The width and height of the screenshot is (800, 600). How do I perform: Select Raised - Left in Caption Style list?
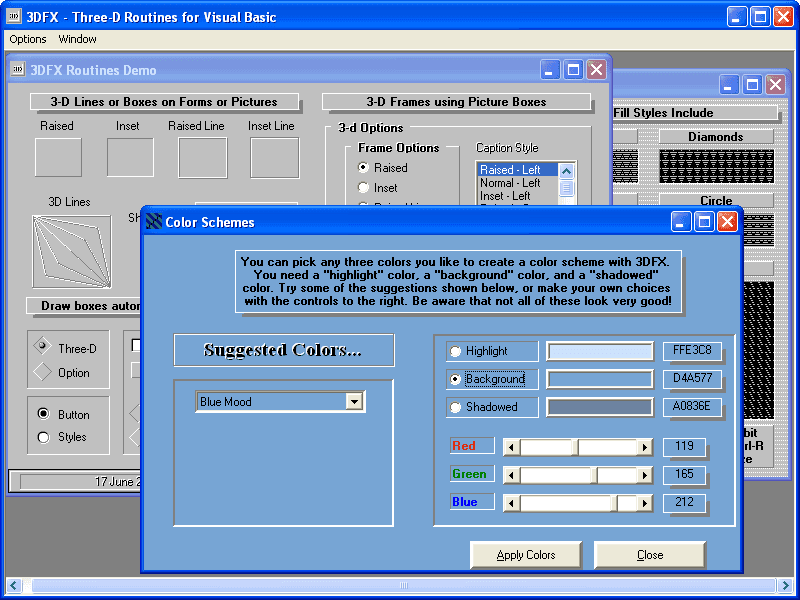[517, 170]
